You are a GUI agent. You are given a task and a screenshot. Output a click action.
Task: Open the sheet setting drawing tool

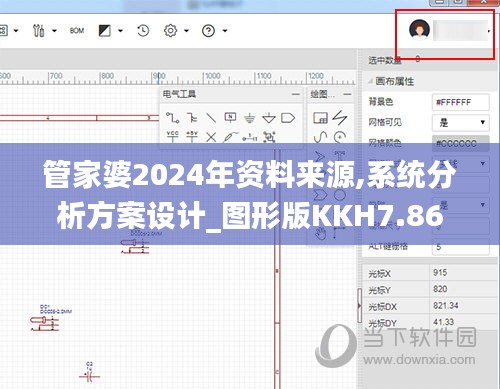click(x=320, y=118)
